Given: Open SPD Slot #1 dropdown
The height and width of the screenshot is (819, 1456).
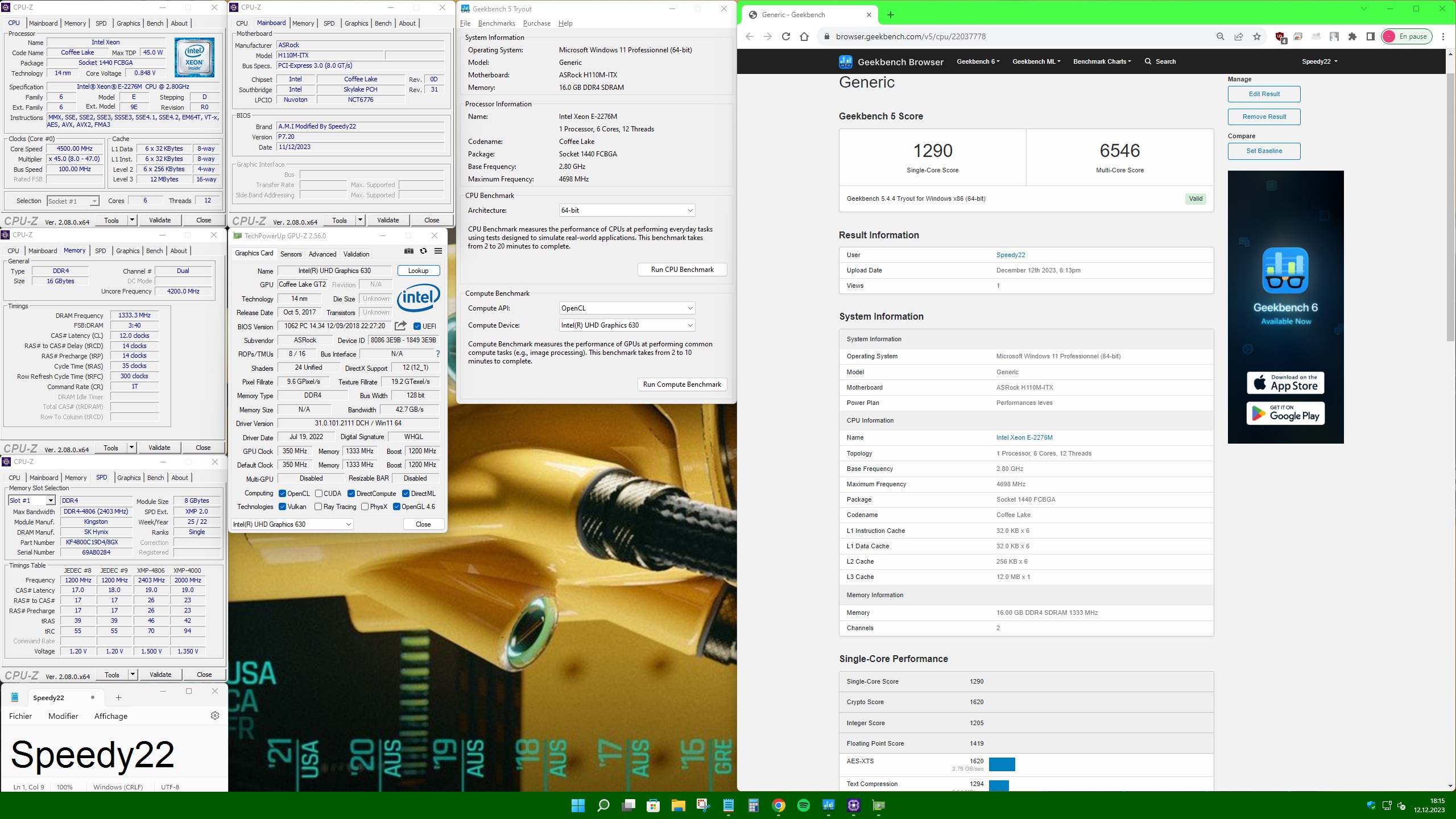Looking at the screenshot, I should (x=31, y=500).
